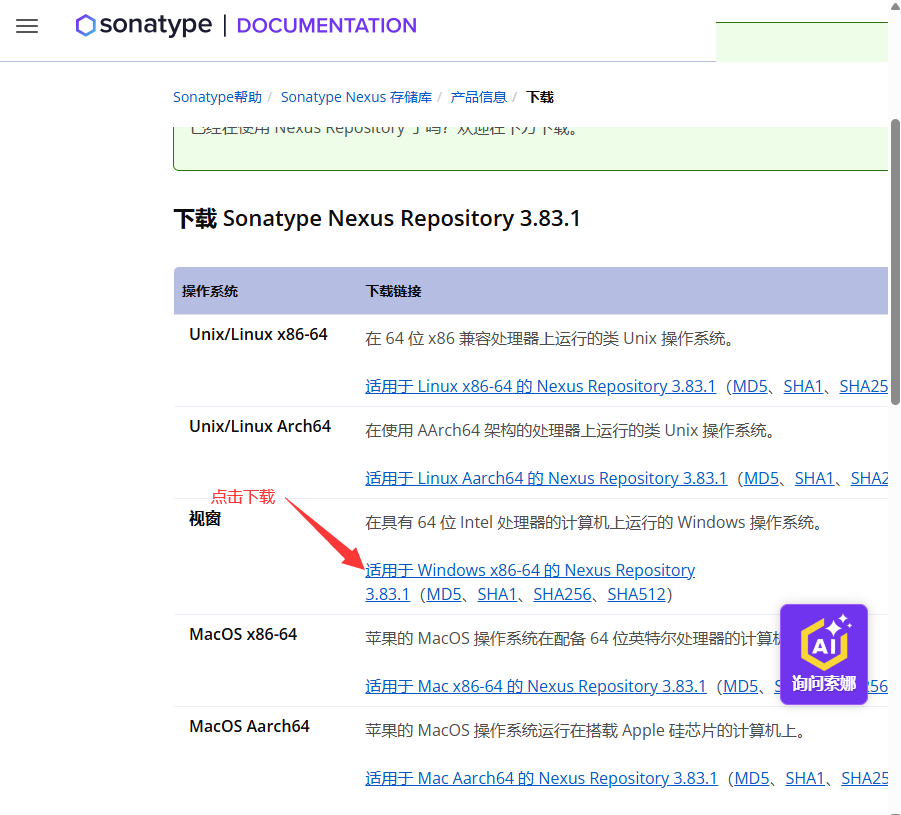Download Nexus Repository for Windows x86-64
This screenshot has width=901, height=815.
pos(530,570)
